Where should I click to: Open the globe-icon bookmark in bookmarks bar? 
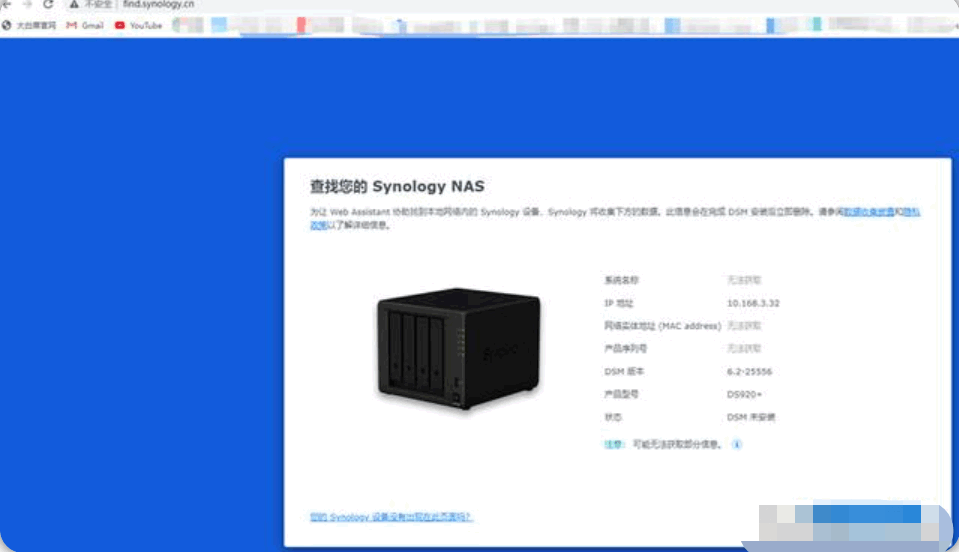coord(29,25)
